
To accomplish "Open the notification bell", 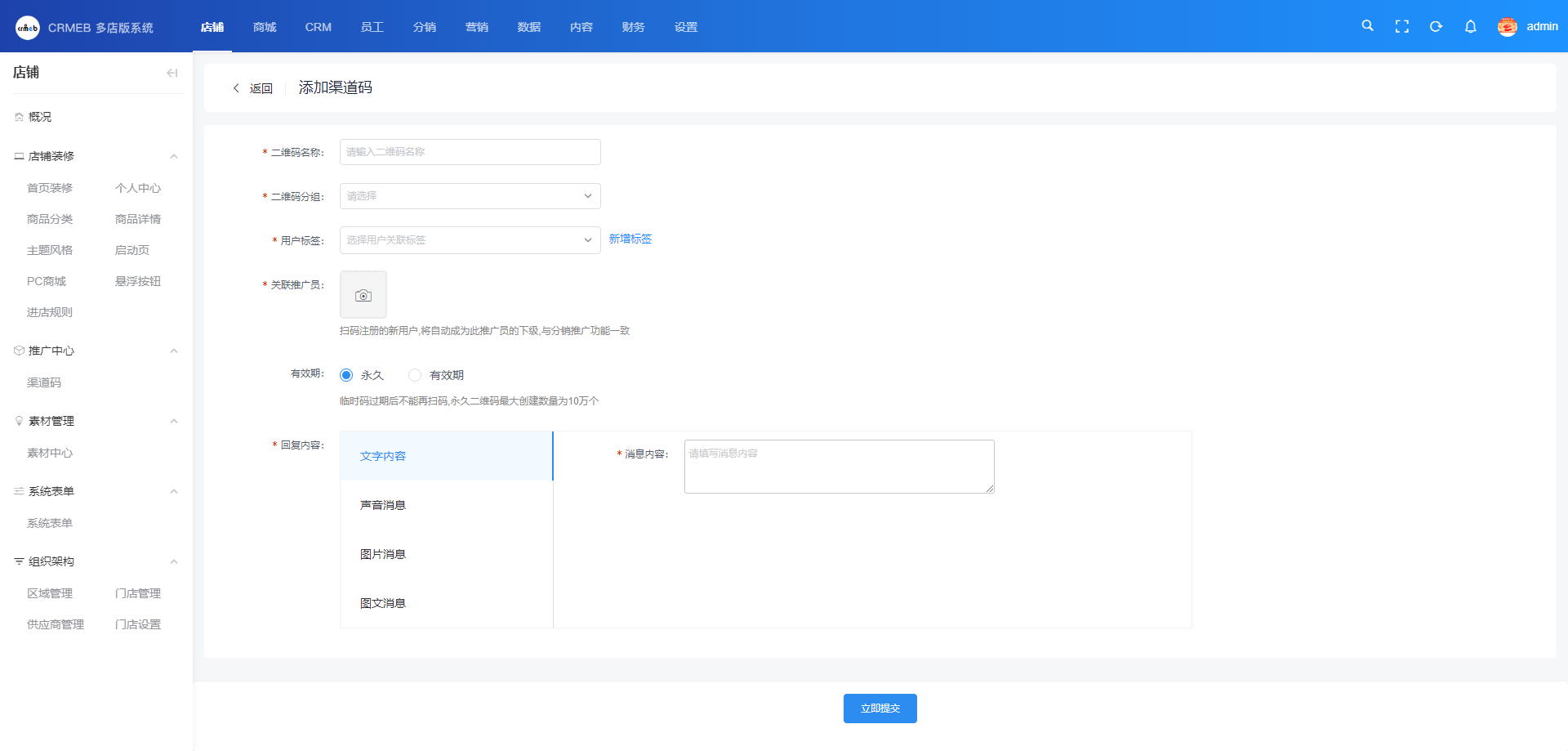I will [x=1470, y=27].
